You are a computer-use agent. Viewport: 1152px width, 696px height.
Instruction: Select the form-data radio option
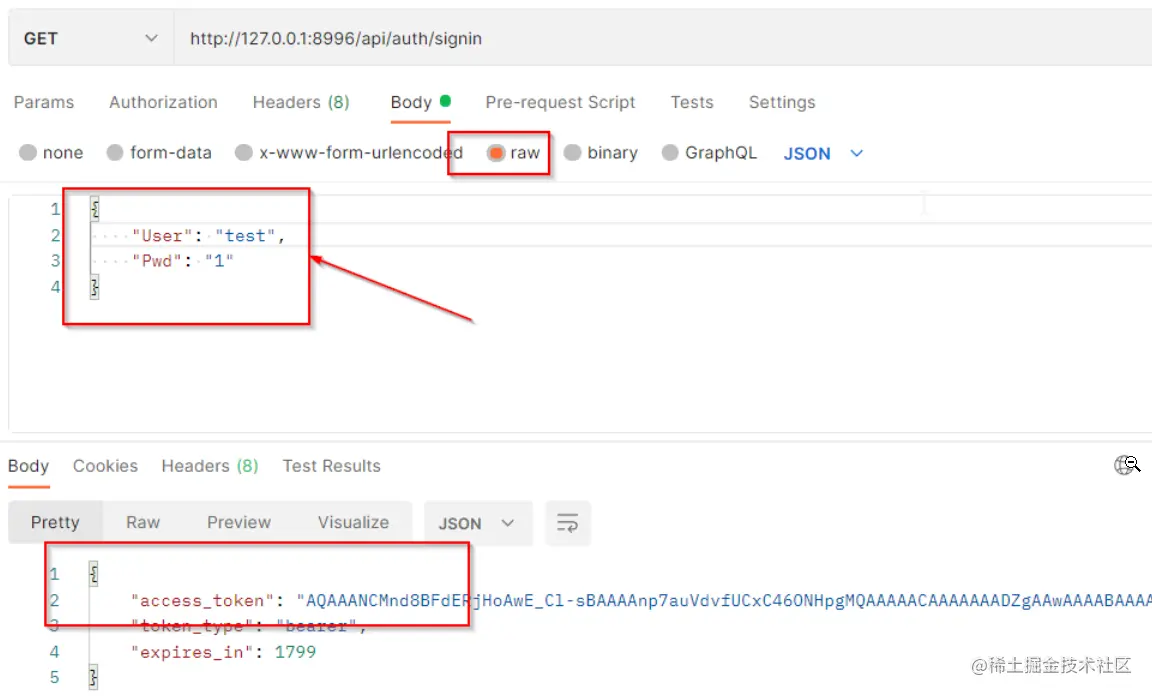pos(115,152)
